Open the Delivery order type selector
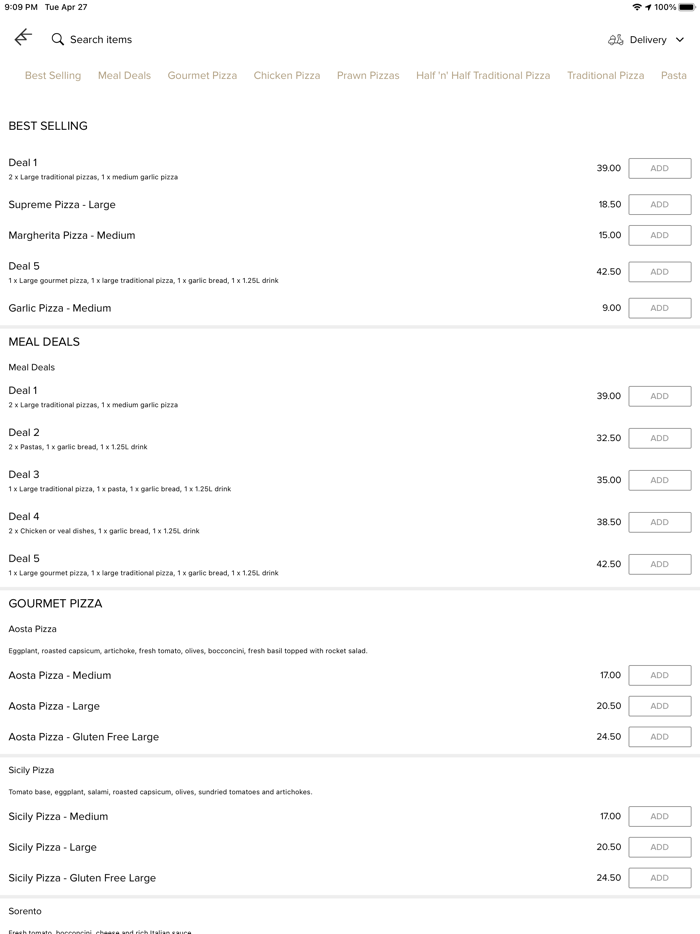This screenshot has height=934, width=700. click(x=647, y=40)
